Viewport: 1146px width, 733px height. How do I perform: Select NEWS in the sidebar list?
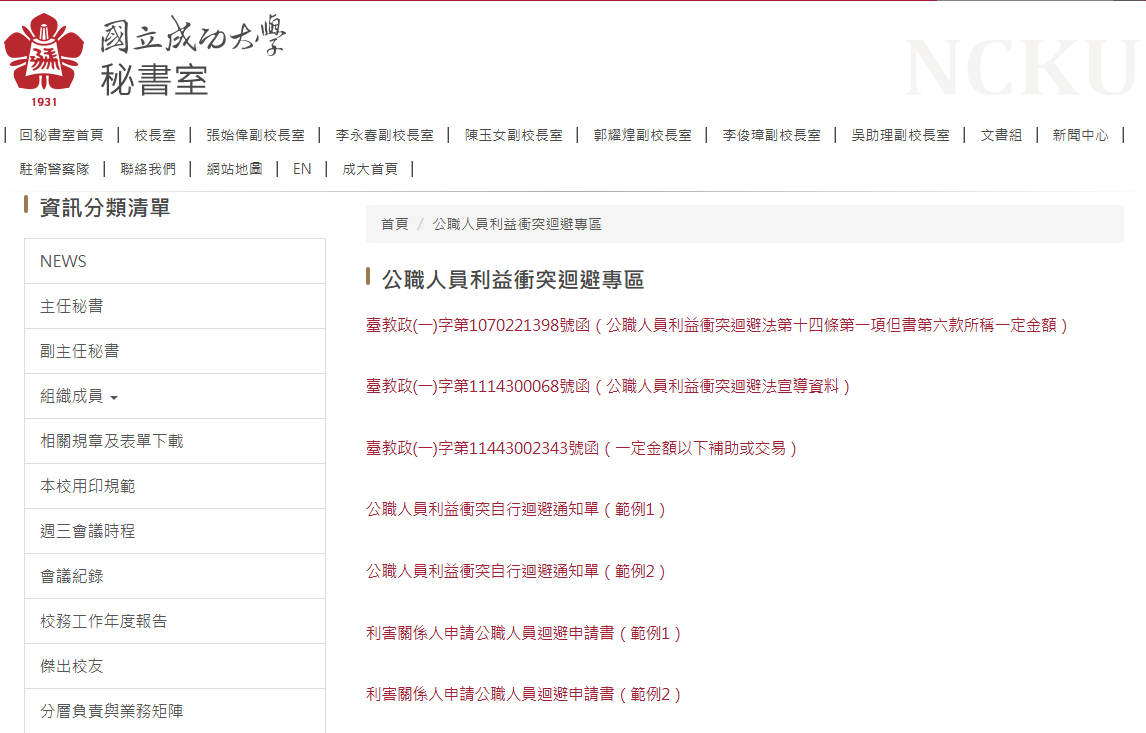[x=63, y=261]
